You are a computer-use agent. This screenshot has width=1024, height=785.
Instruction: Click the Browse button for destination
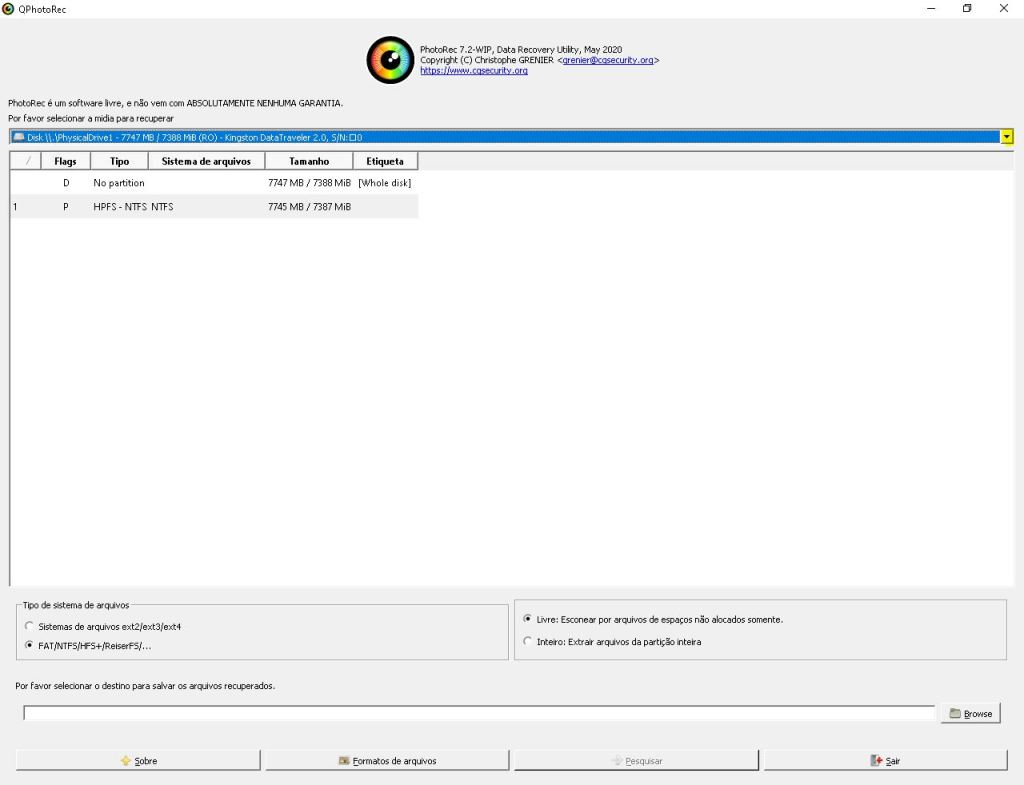pyautogui.click(x=970, y=713)
